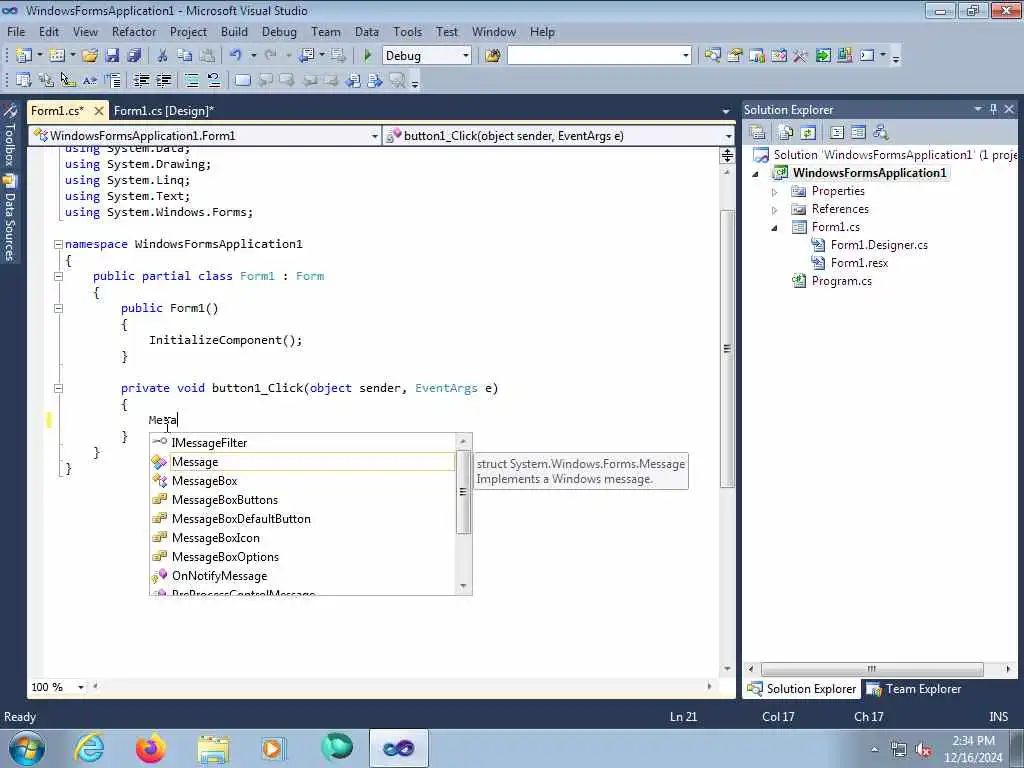
Task: Click View Code icon in Solution Explorer
Action: (837, 133)
